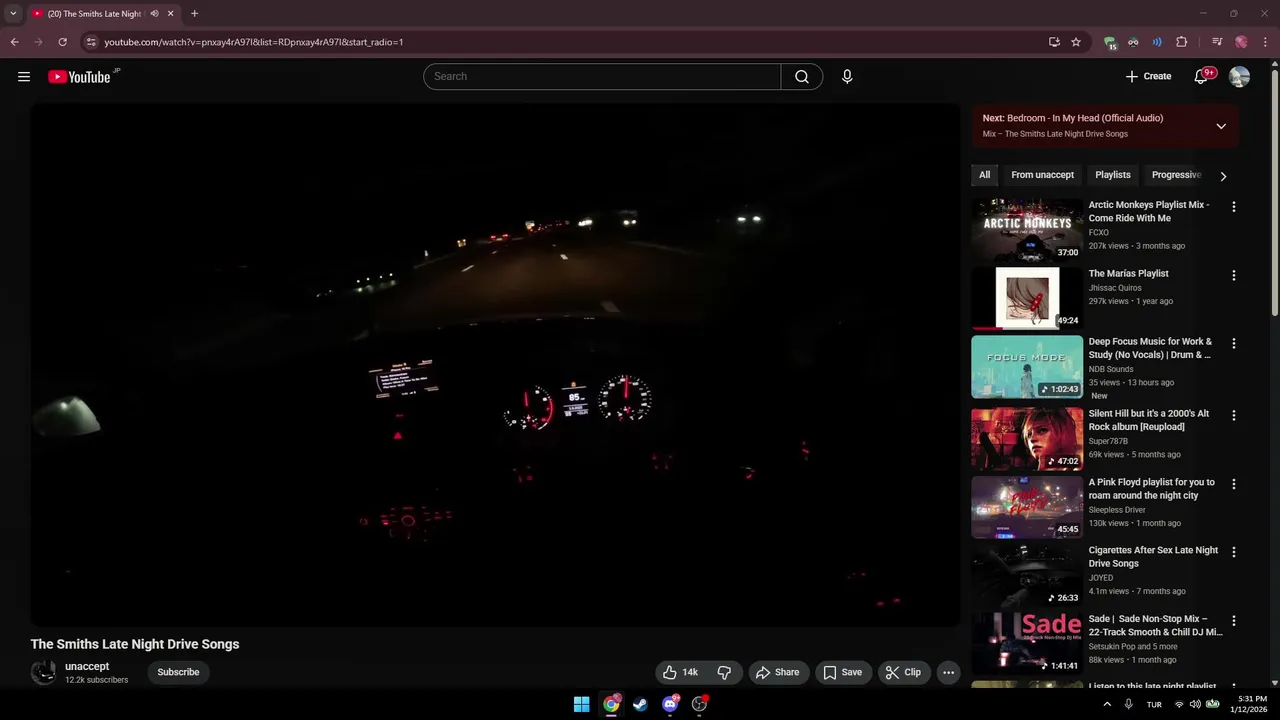This screenshot has width=1280, height=720.
Task: Go back to previous page
Action: click(x=14, y=42)
